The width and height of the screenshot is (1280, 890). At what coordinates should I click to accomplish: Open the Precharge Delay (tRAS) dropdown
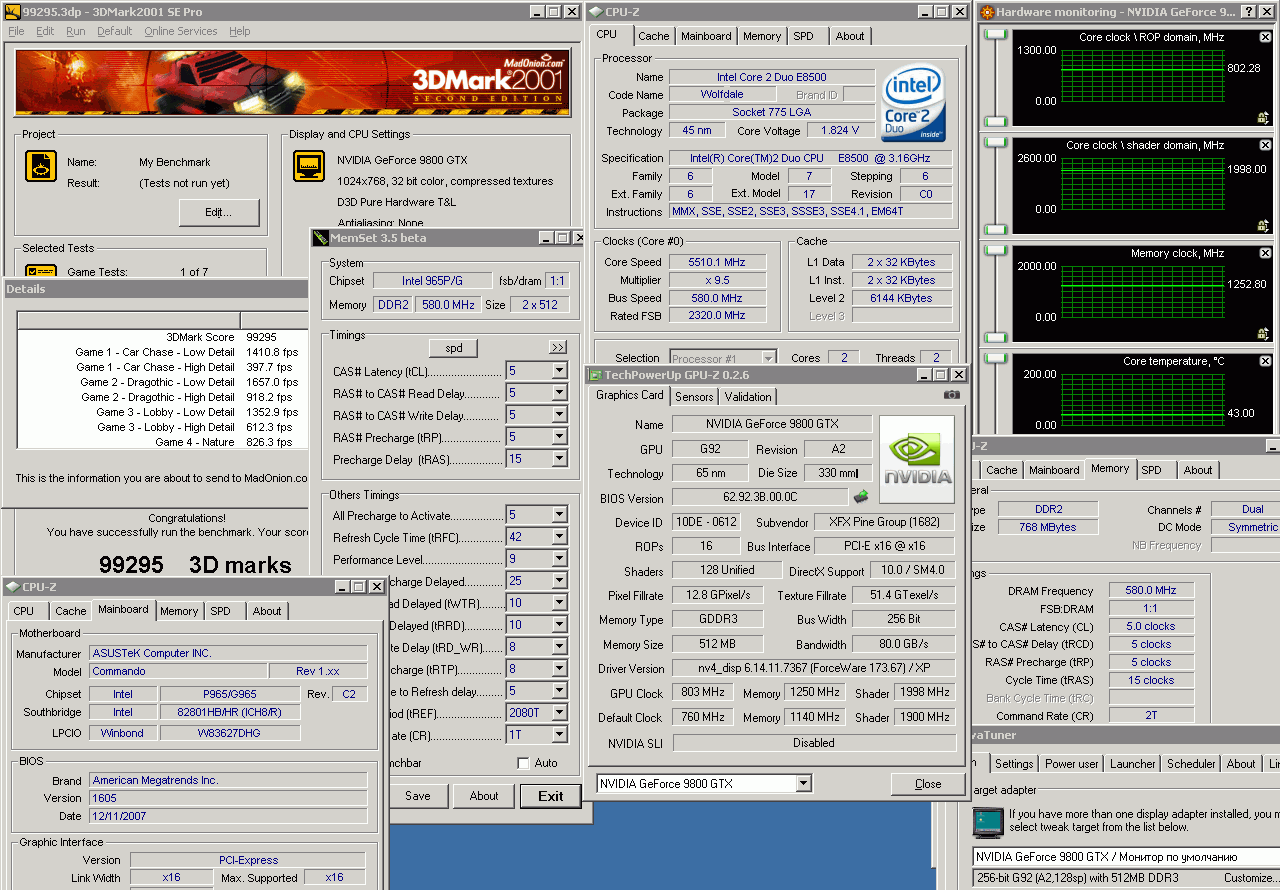click(x=559, y=459)
